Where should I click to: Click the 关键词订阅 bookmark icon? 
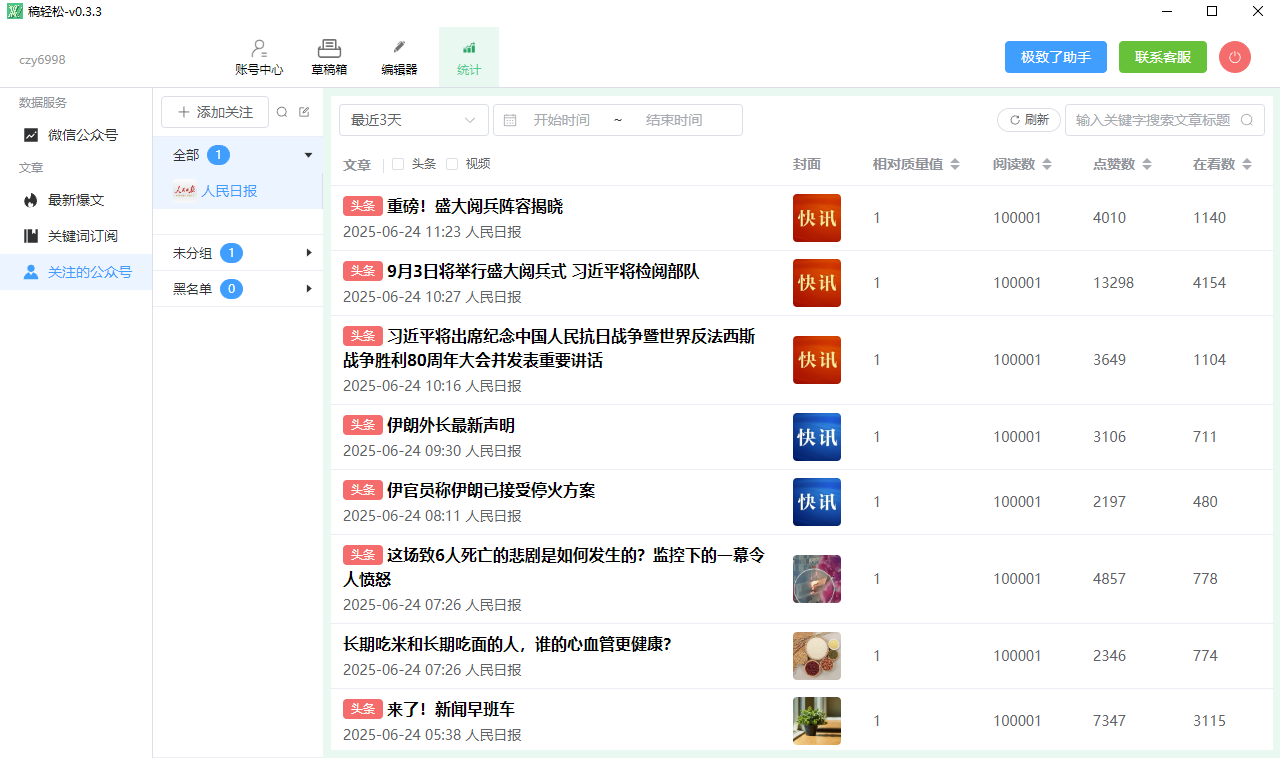pos(31,236)
